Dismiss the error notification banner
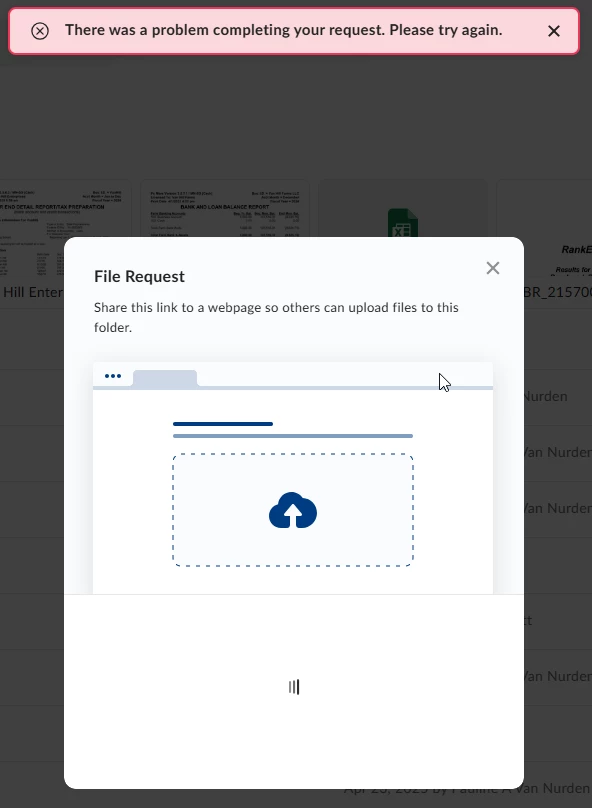592x808 pixels. tap(554, 31)
